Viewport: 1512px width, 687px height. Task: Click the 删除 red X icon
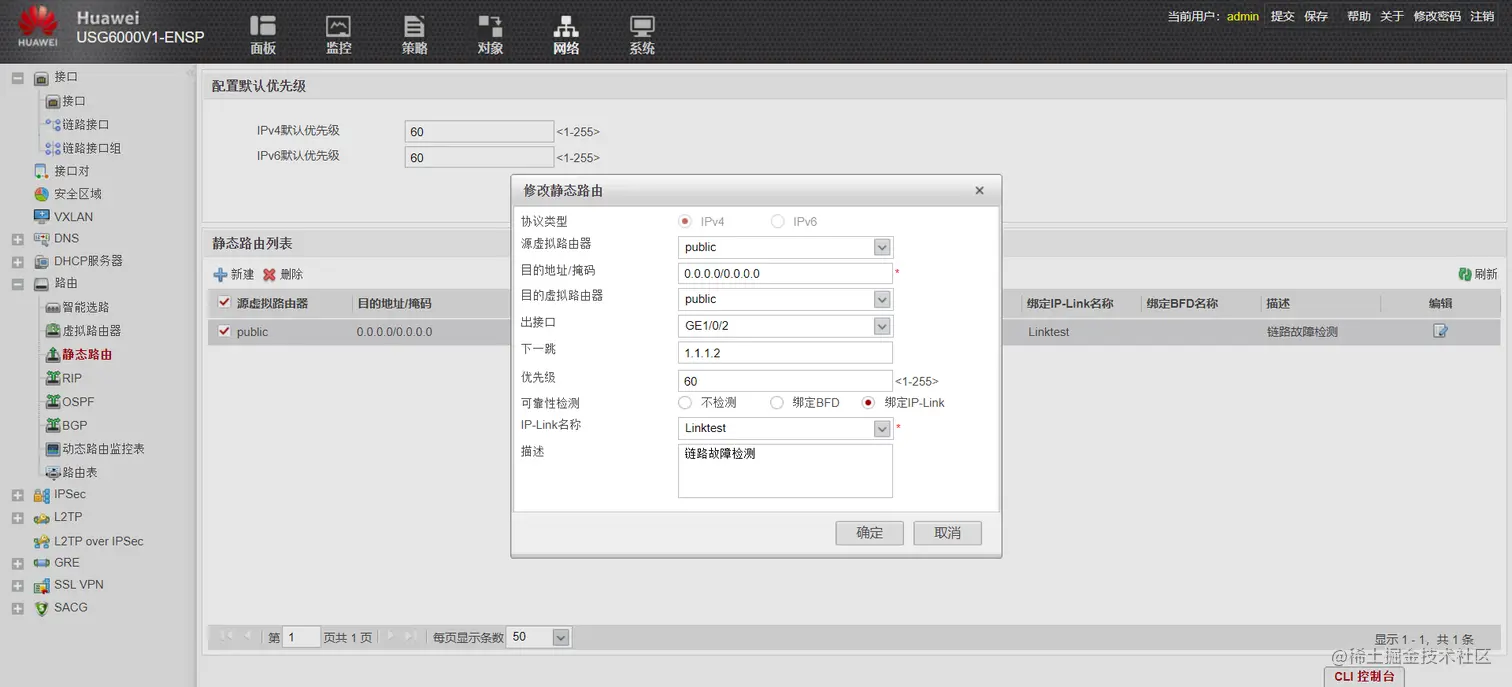click(x=269, y=274)
